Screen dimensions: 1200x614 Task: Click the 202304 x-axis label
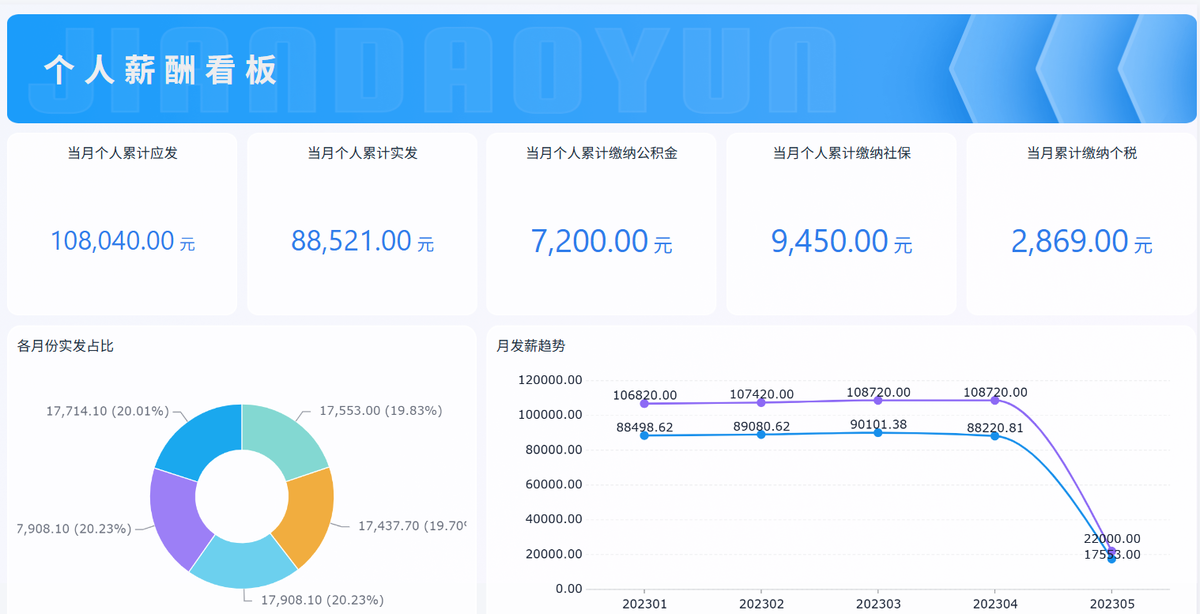tap(995, 604)
